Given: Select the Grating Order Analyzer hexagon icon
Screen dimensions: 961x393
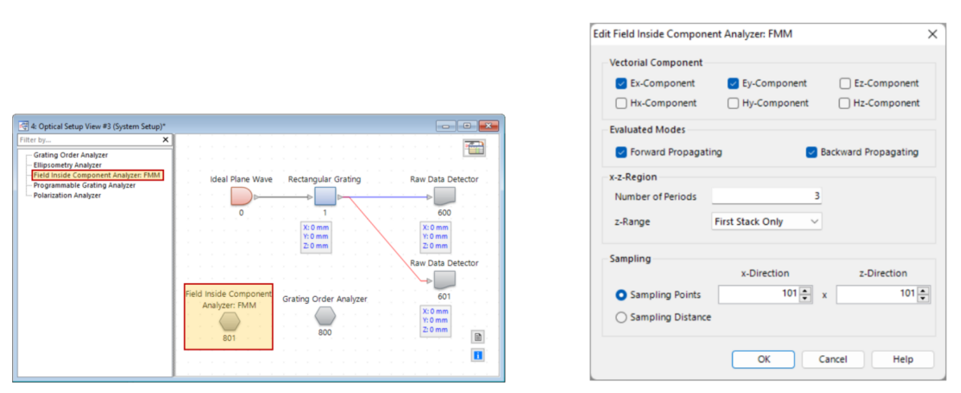Looking at the screenshot, I should 325,316.
